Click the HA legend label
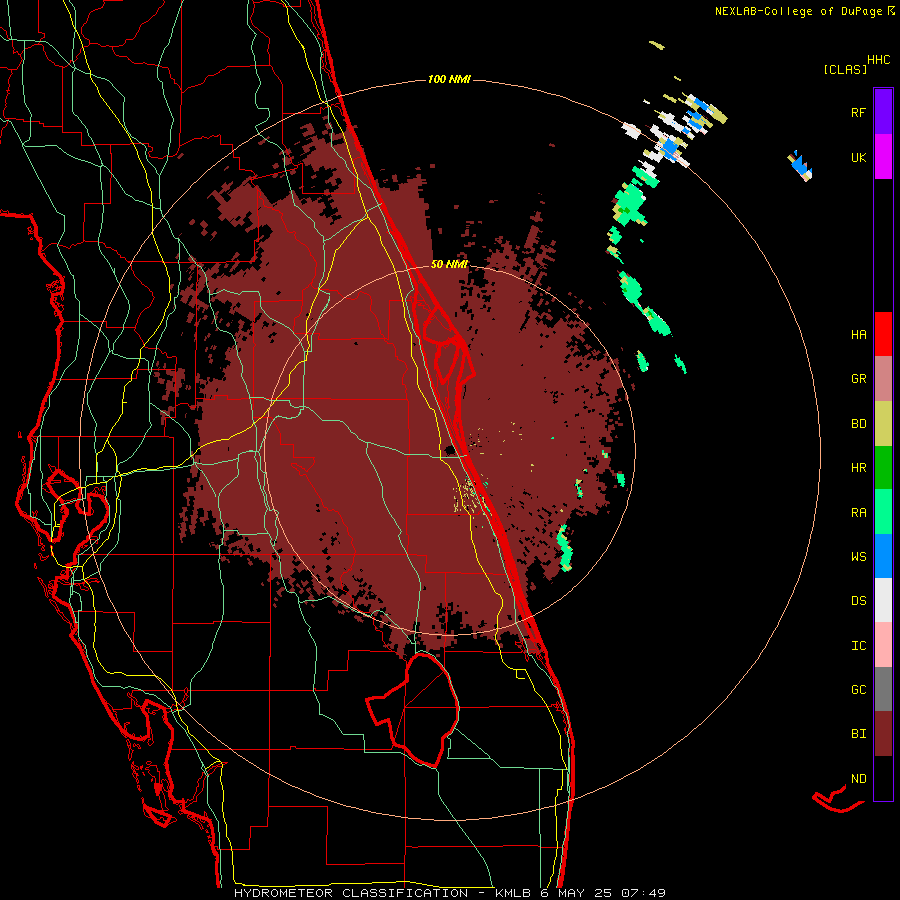 click(x=858, y=335)
